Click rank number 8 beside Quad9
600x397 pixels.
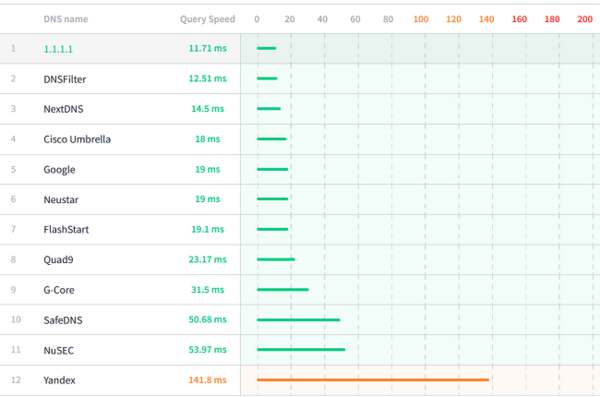[x=13, y=260]
